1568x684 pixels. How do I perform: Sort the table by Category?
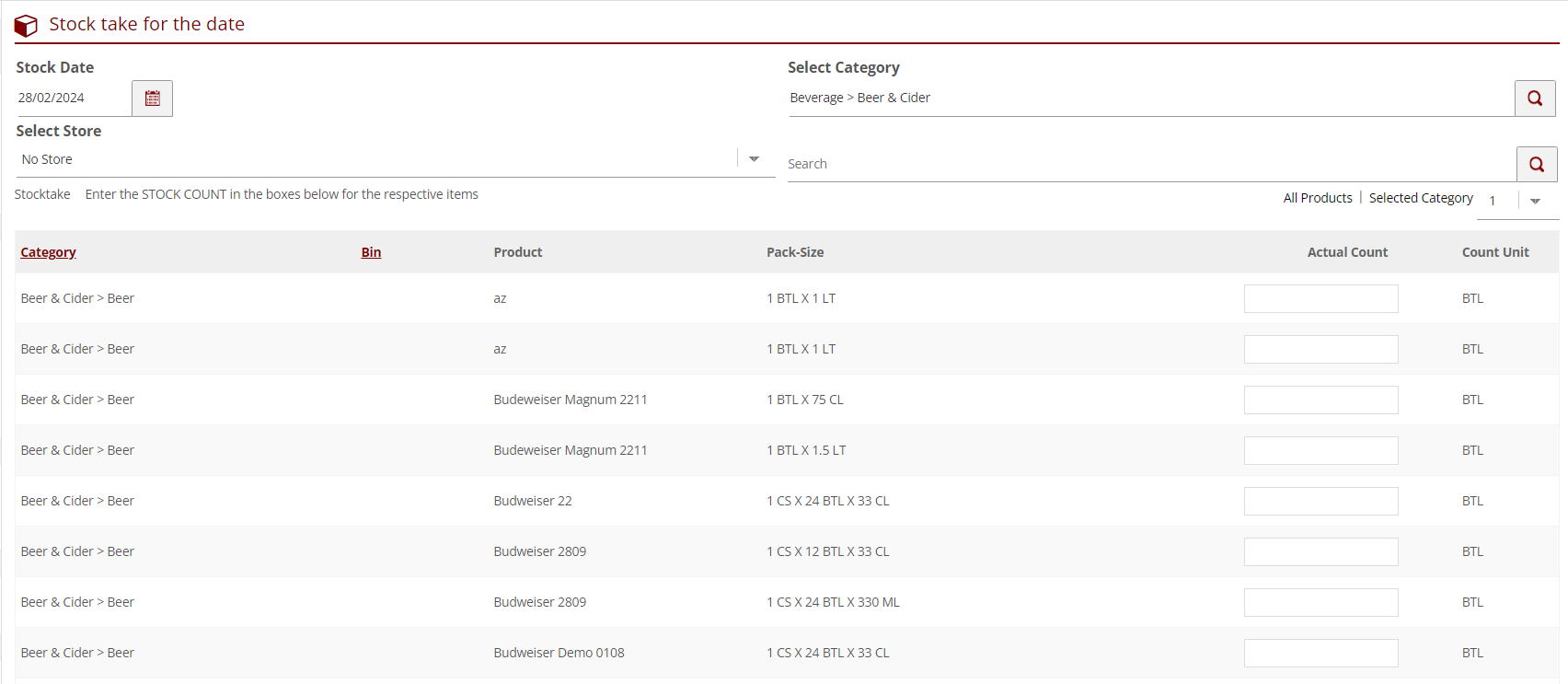pyautogui.click(x=48, y=252)
